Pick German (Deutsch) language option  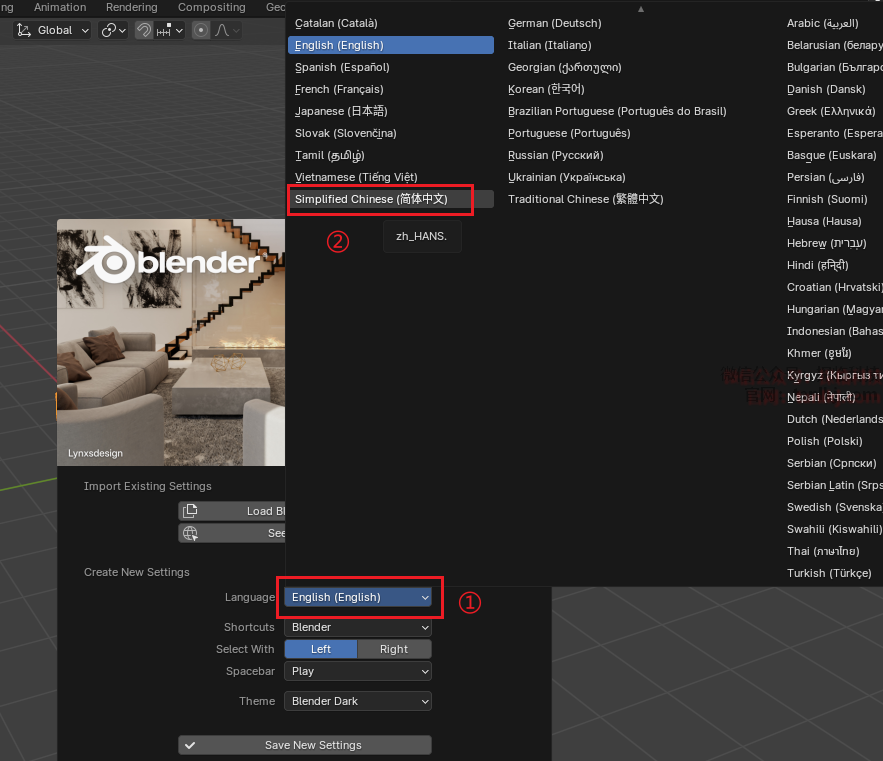pyautogui.click(x=554, y=23)
